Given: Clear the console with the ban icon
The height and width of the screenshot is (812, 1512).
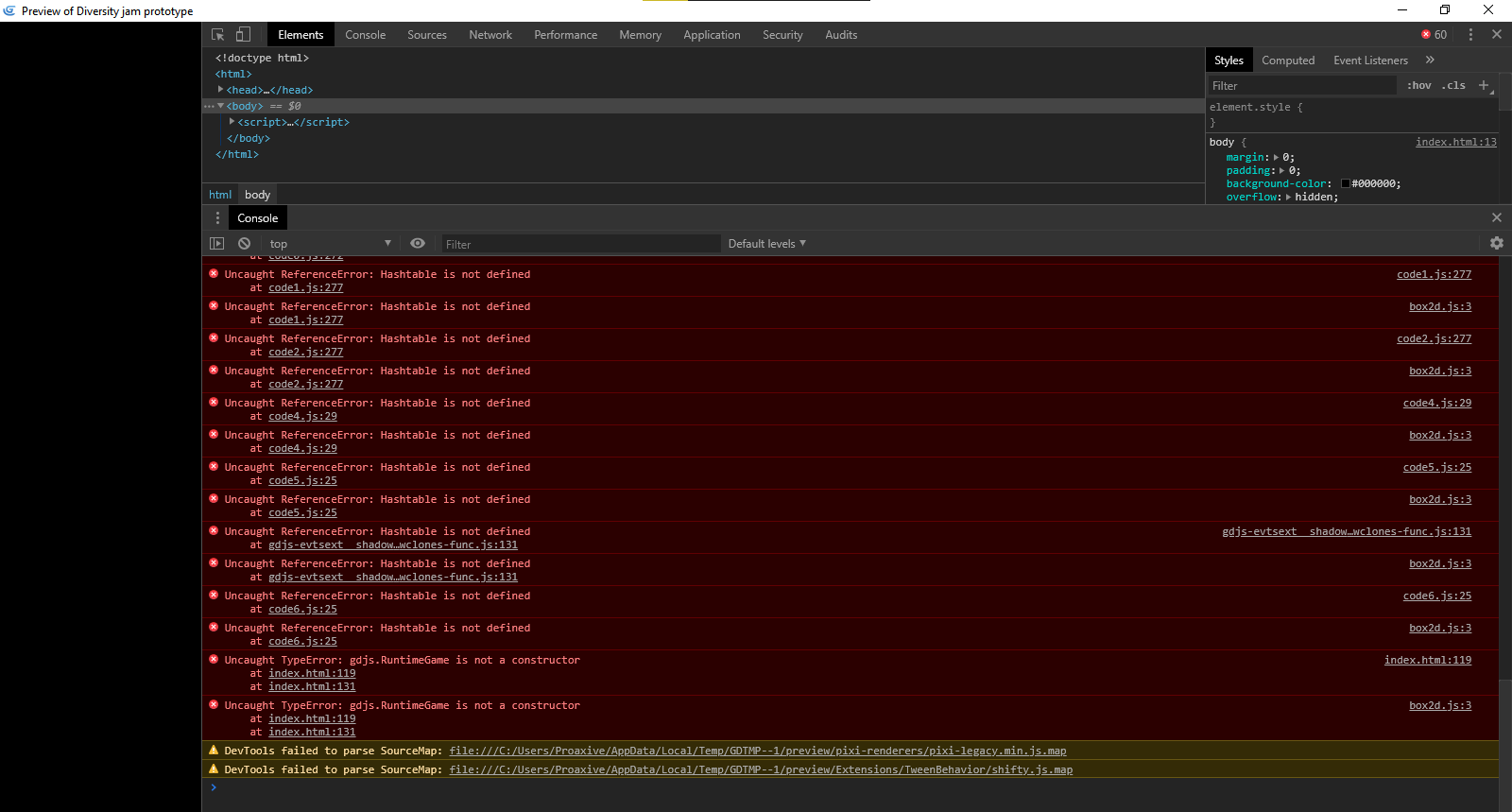Looking at the screenshot, I should [244, 244].
